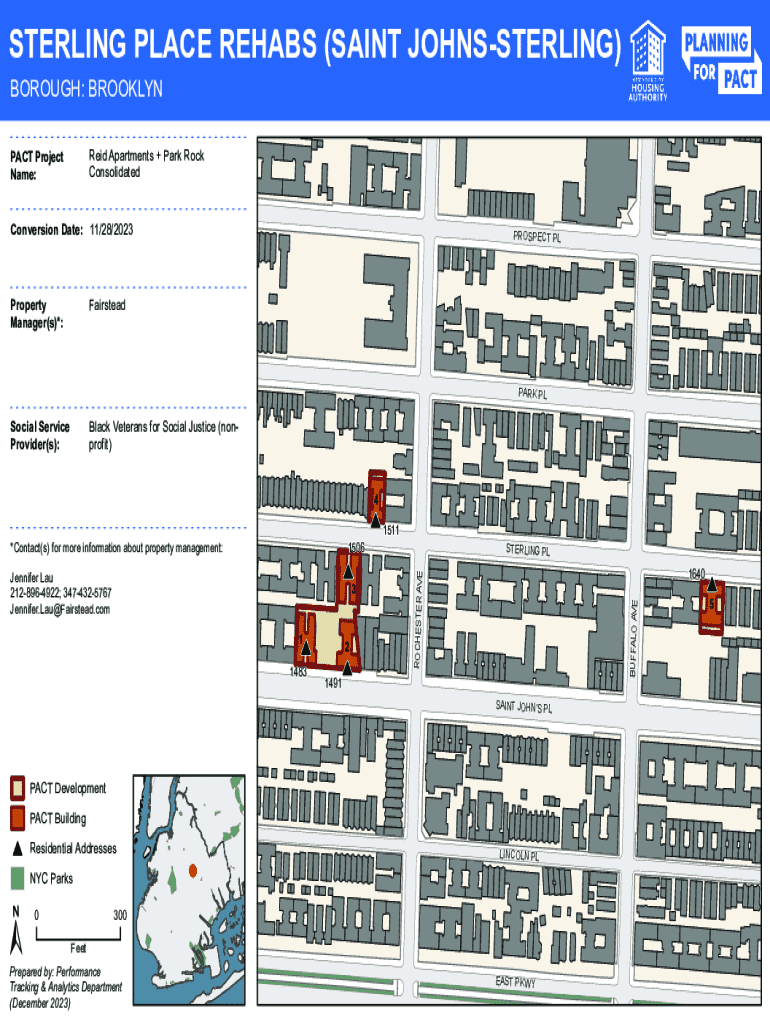Click the PACT Development legend swatch
This screenshot has height=1024, width=770.
pyautogui.click(x=17, y=788)
